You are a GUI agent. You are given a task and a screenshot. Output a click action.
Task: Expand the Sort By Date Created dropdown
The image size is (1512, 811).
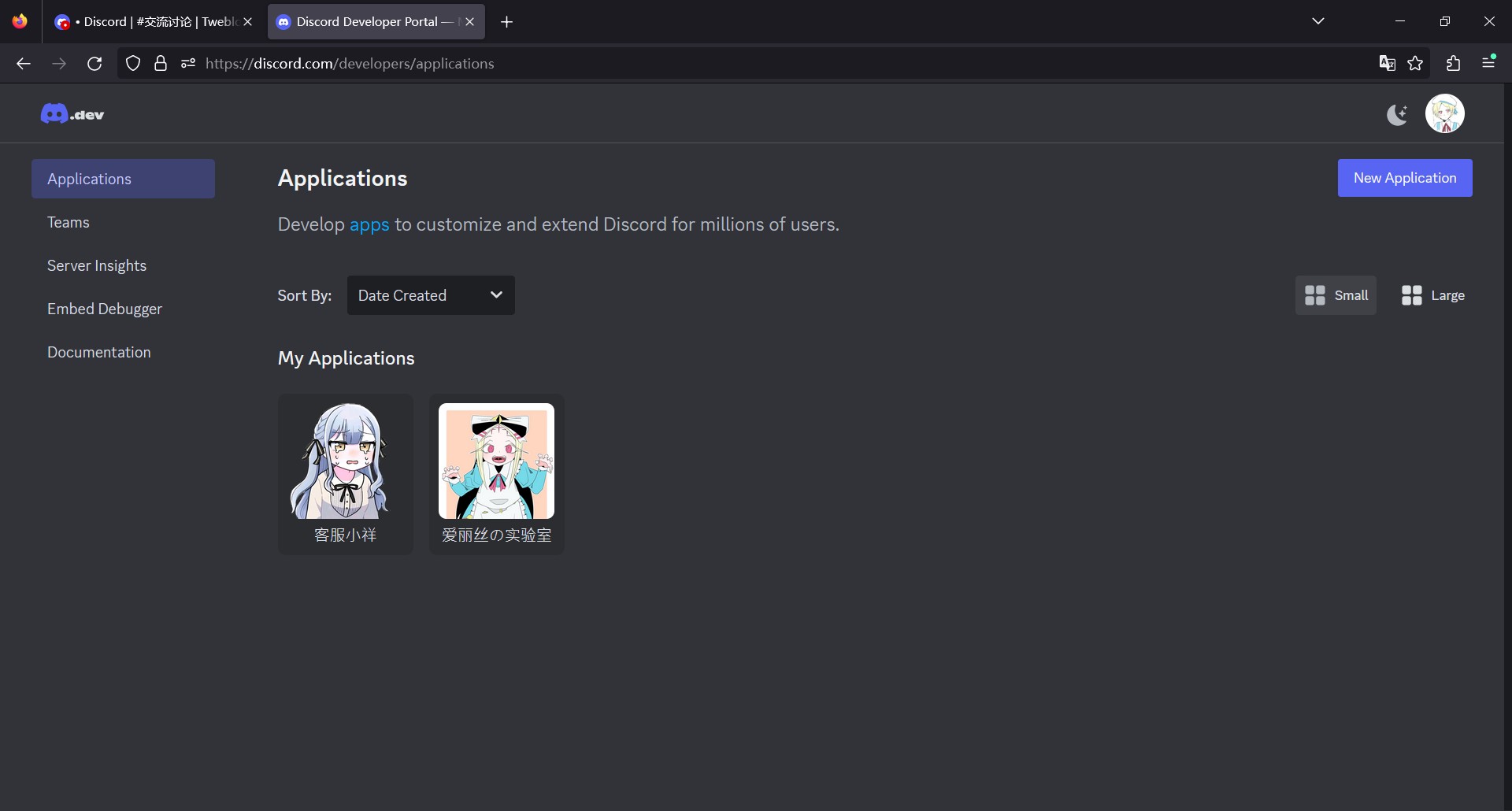pos(431,295)
